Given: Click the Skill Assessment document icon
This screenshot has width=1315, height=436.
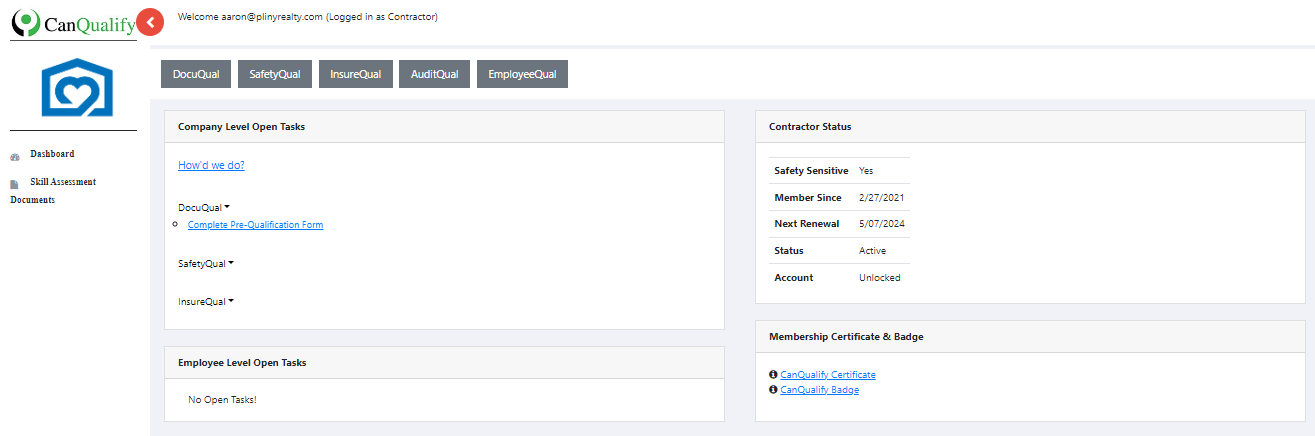Looking at the screenshot, I should [x=15, y=184].
